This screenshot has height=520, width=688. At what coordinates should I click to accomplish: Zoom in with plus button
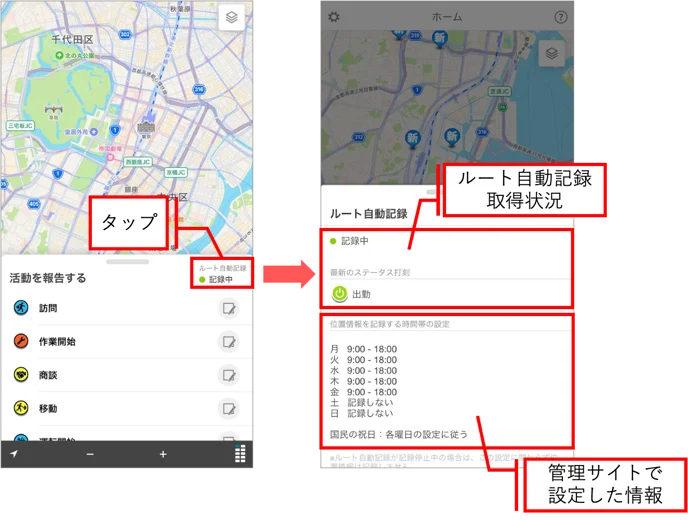[163, 454]
